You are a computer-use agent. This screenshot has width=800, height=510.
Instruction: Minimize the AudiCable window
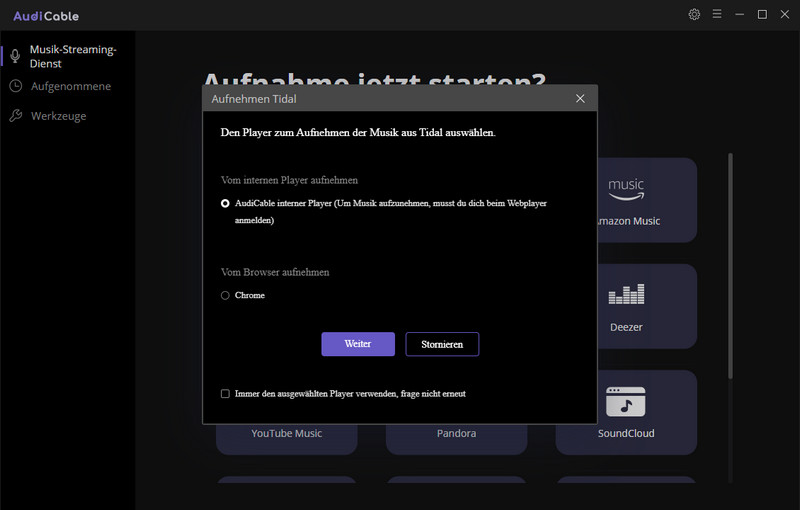point(739,14)
